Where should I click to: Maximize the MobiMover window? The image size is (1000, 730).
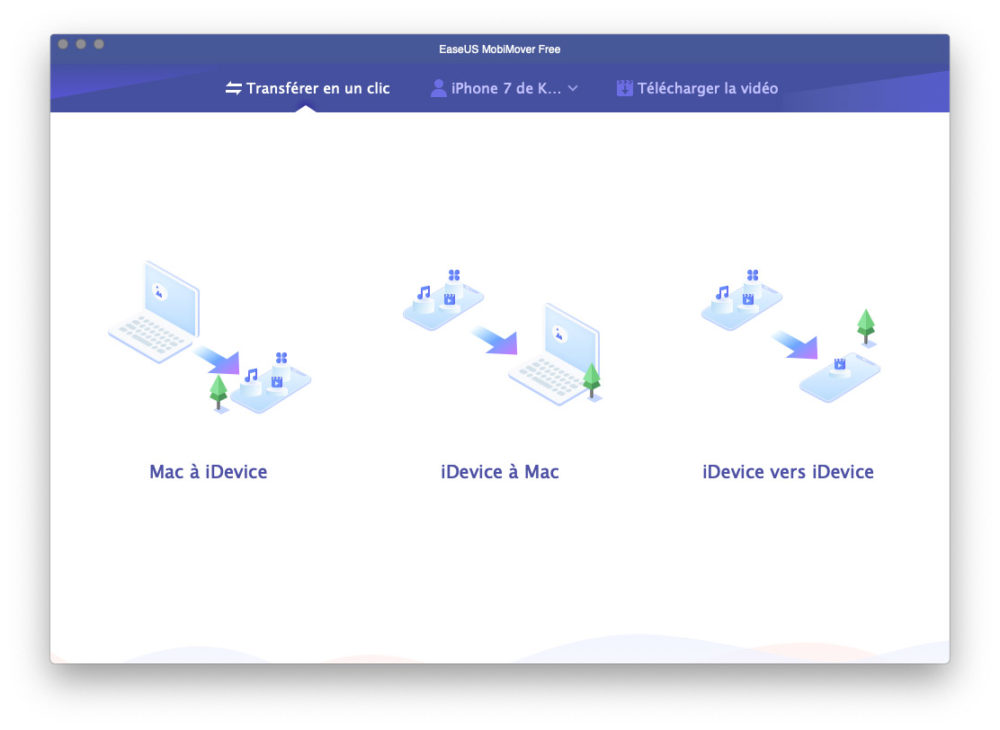point(99,45)
